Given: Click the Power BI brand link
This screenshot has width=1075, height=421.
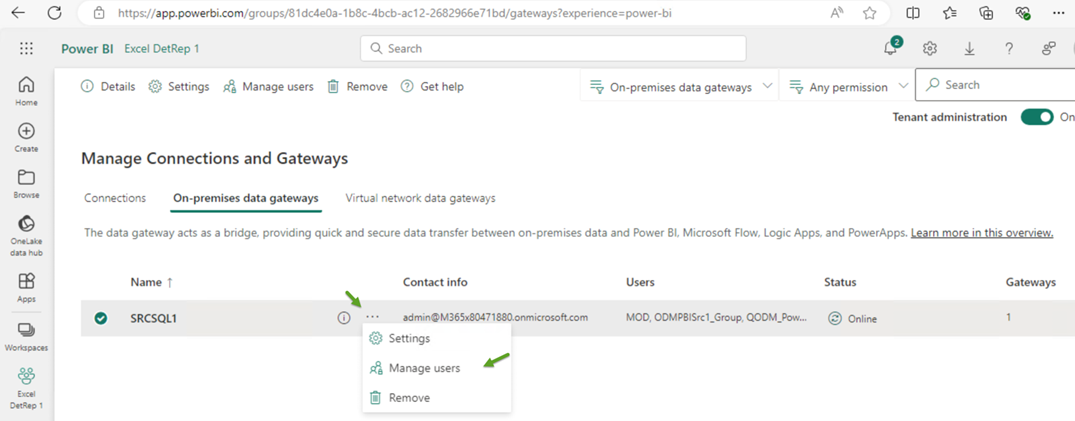Looking at the screenshot, I should [x=87, y=49].
